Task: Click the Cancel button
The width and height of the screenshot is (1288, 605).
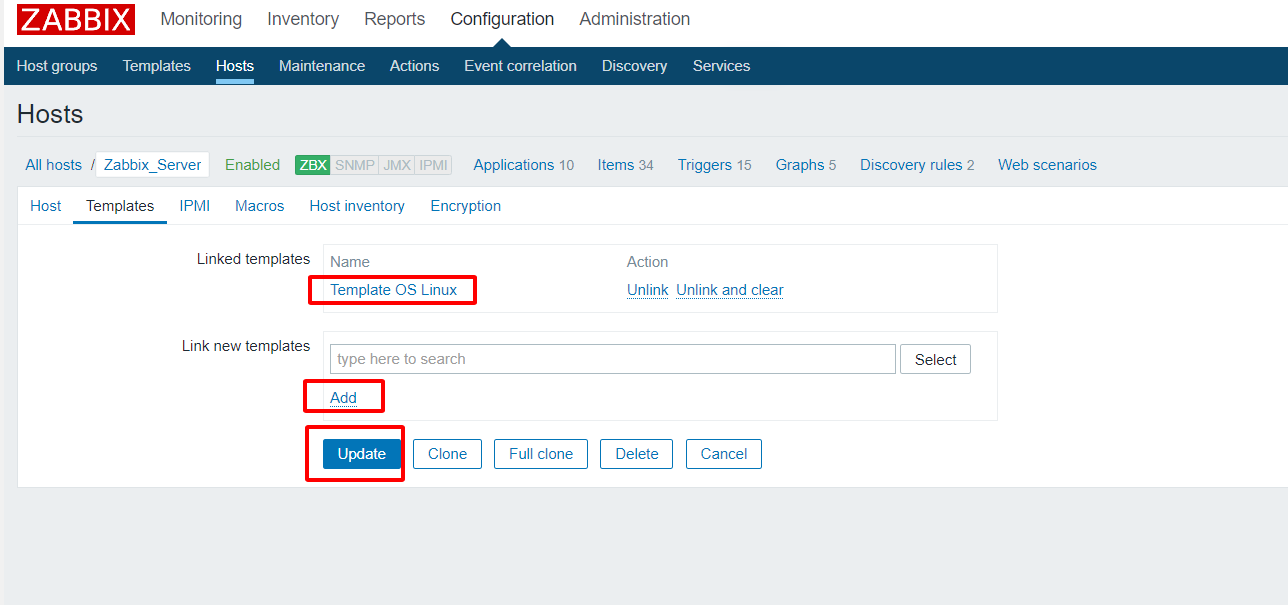Action: pos(724,454)
